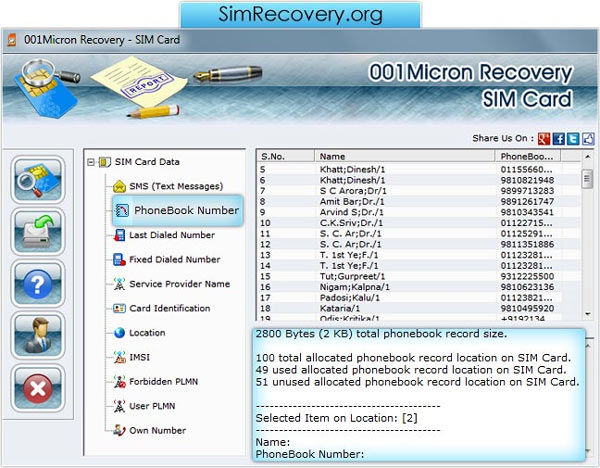
Task: Select Fixed Dialed Number entry
Action: pos(173,259)
